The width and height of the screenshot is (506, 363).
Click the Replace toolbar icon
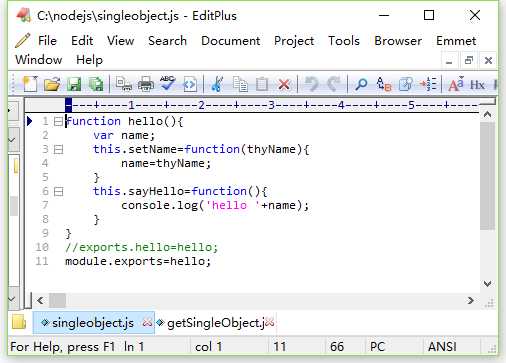383,84
